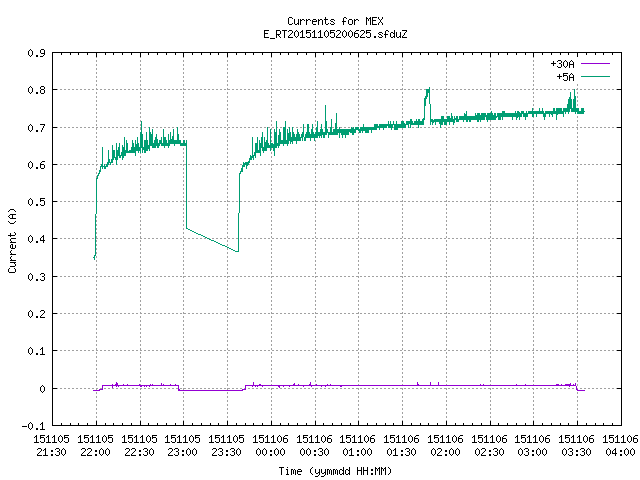Click the 0 y-axis tick label
The width and height of the screenshot is (640, 480).
42,389
